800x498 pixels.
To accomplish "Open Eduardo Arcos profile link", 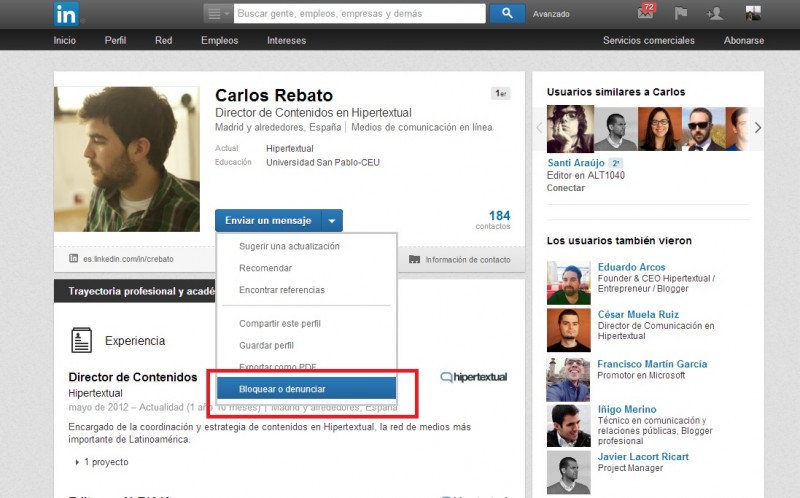I will pos(631,267).
